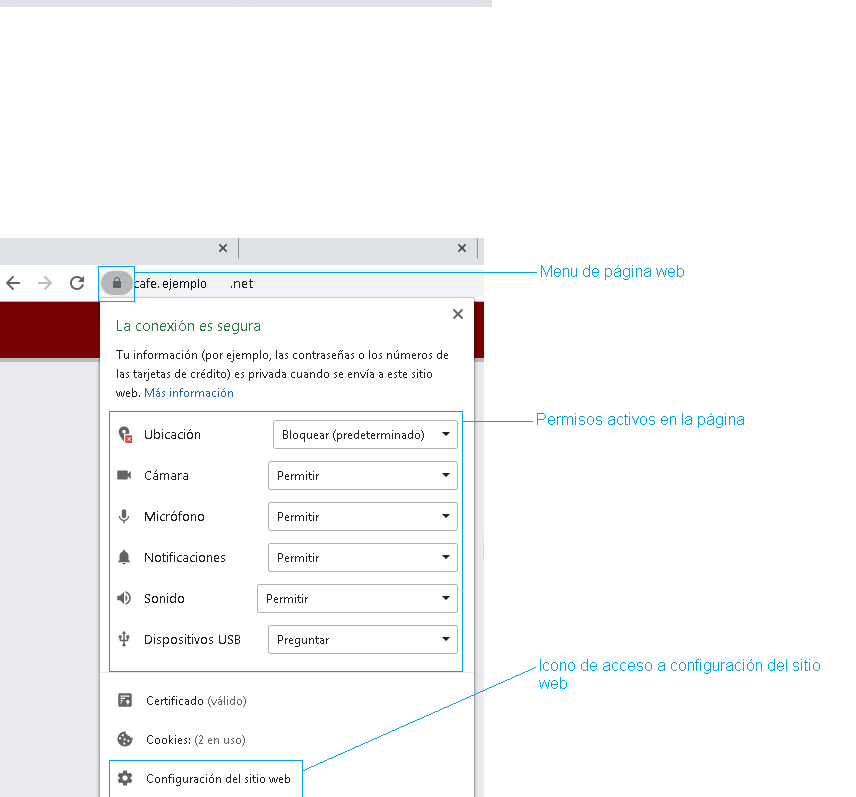Click the gear icon for site settings
Viewport: 856px width, 797px height.
click(x=125, y=778)
